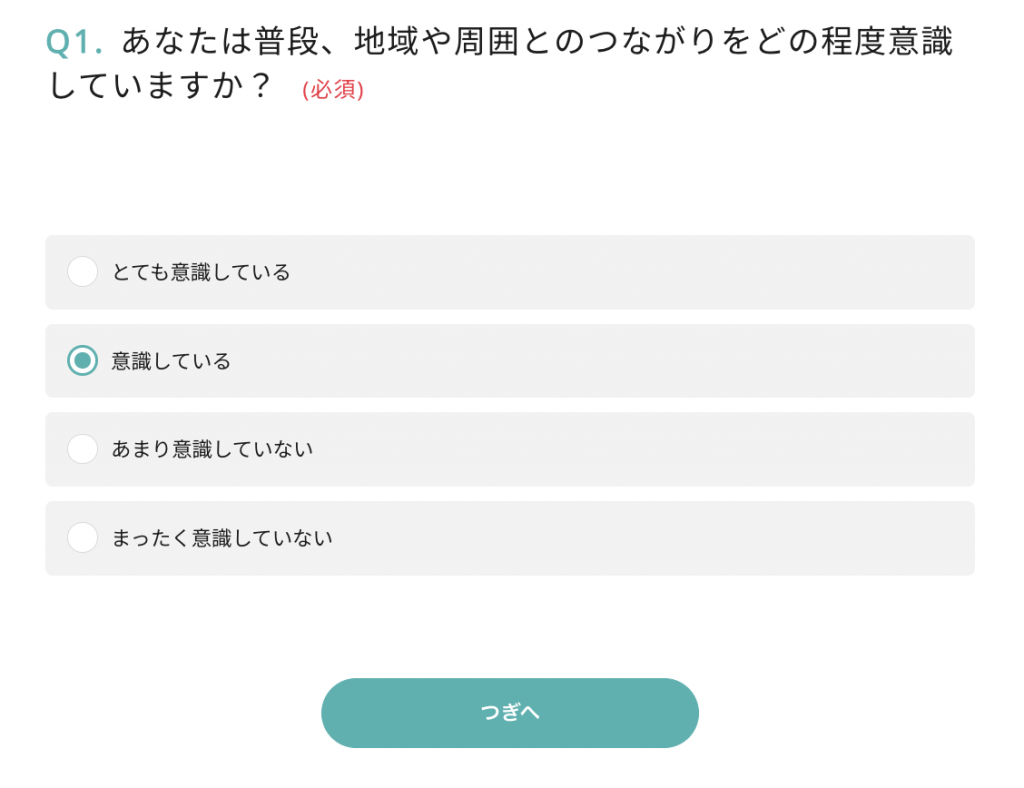This screenshot has width=1024, height=788.
Task: Click empty space between question and options
Action: click(x=510, y=172)
